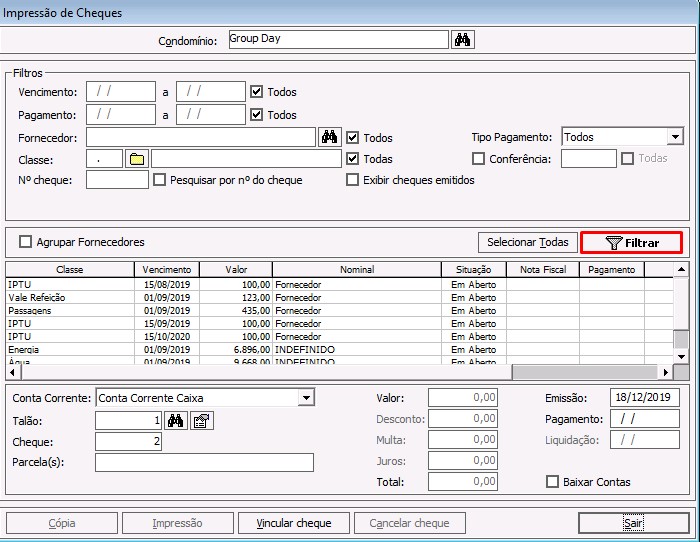Focus Nº cheque field
This screenshot has width=700, height=542.
[x=117, y=179]
